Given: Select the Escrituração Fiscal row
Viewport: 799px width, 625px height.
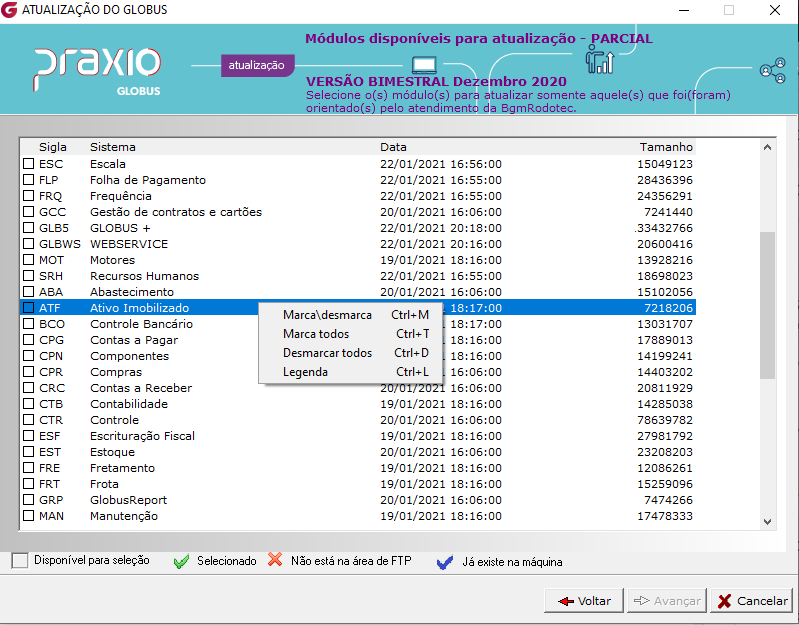Looking at the screenshot, I should click(x=358, y=436).
